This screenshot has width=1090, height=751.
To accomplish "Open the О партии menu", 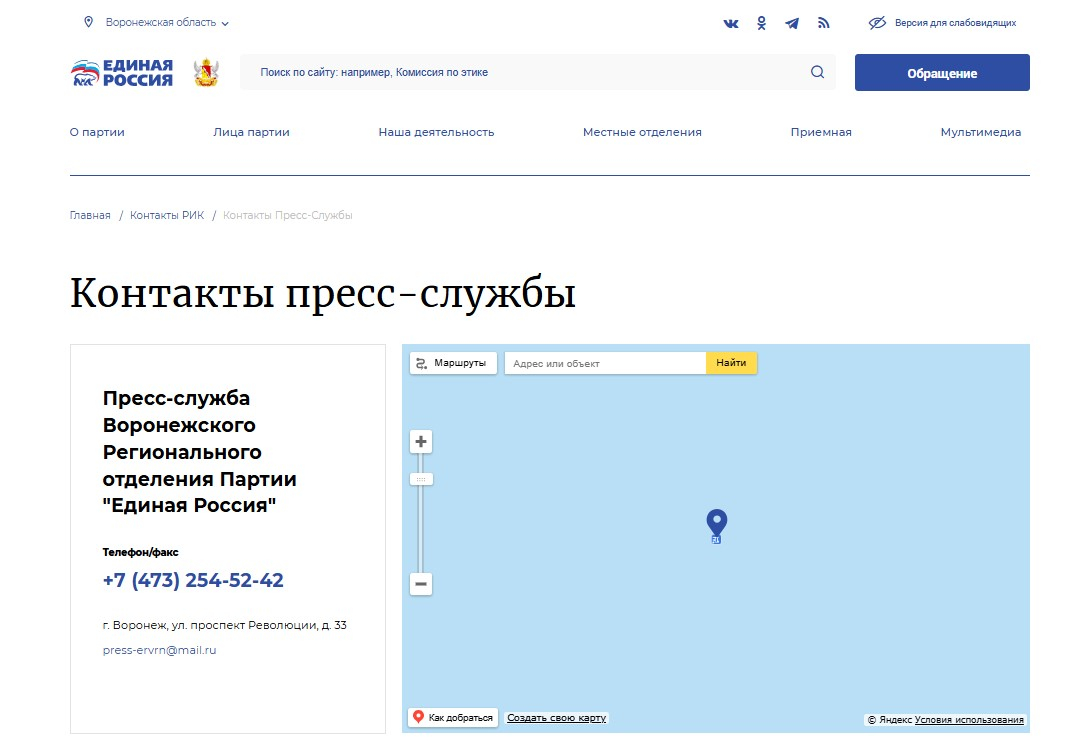I will point(97,132).
